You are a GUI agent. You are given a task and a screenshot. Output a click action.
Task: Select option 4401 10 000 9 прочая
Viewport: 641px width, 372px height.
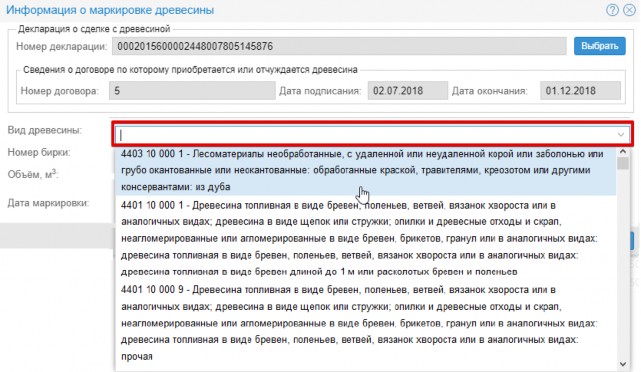(x=366, y=323)
